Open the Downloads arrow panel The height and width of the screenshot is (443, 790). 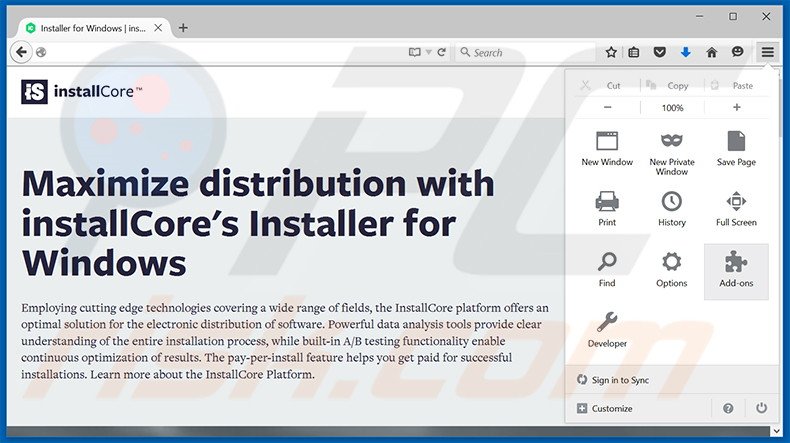[x=685, y=52]
